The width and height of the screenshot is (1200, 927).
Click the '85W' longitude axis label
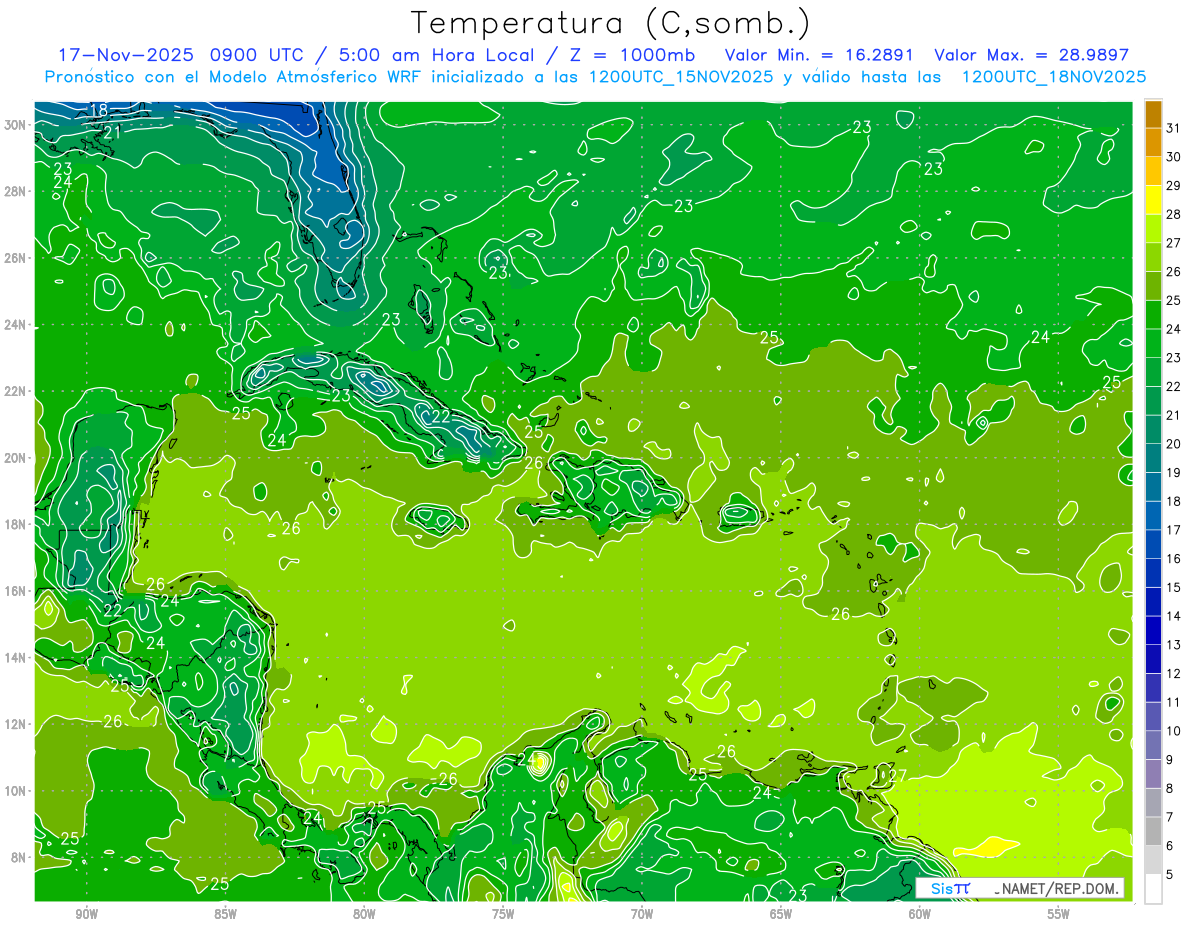(x=225, y=914)
